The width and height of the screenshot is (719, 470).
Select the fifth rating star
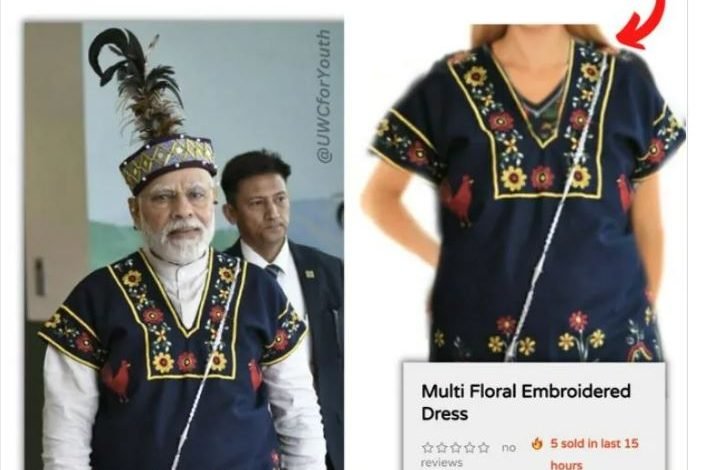483,447
